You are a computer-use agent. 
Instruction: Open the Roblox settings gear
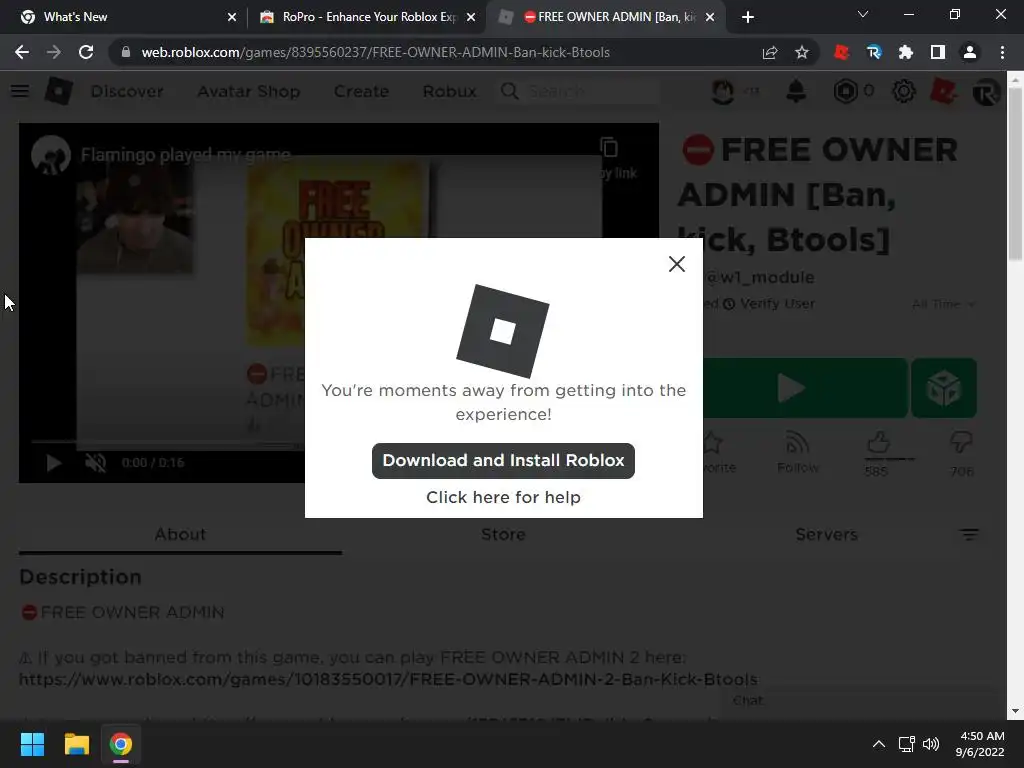click(x=904, y=91)
